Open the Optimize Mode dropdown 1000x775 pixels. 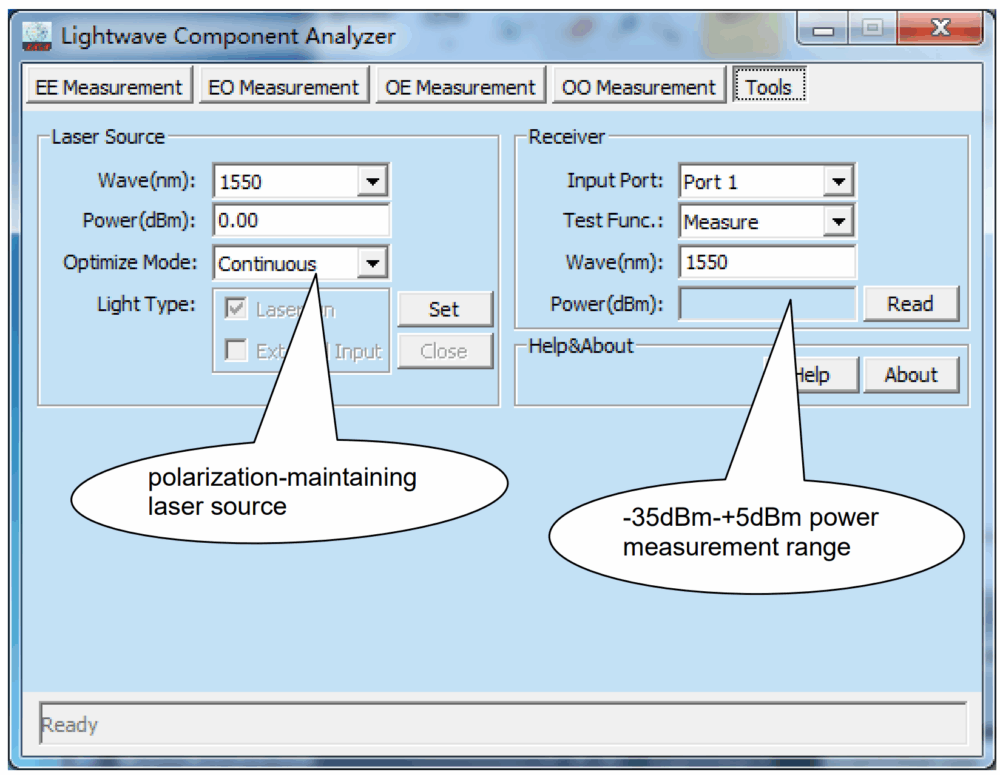click(x=372, y=264)
